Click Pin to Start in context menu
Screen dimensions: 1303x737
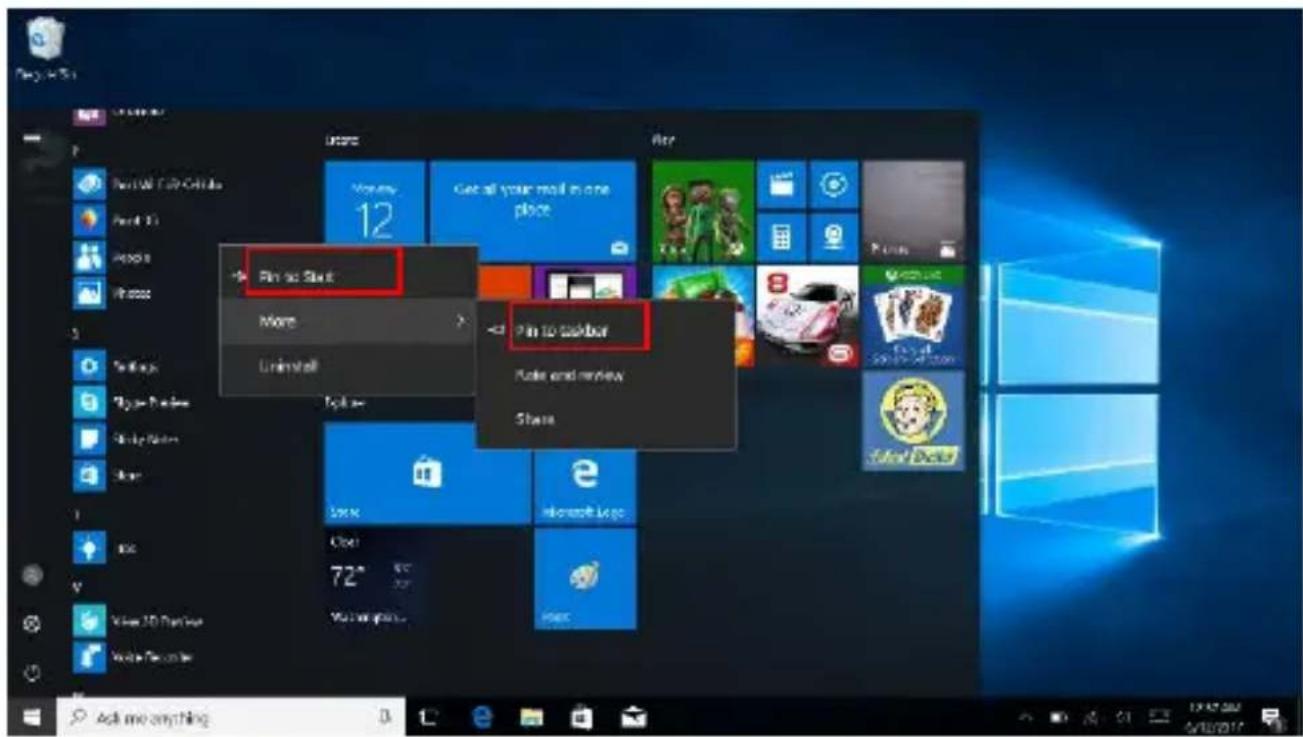tap(348, 277)
